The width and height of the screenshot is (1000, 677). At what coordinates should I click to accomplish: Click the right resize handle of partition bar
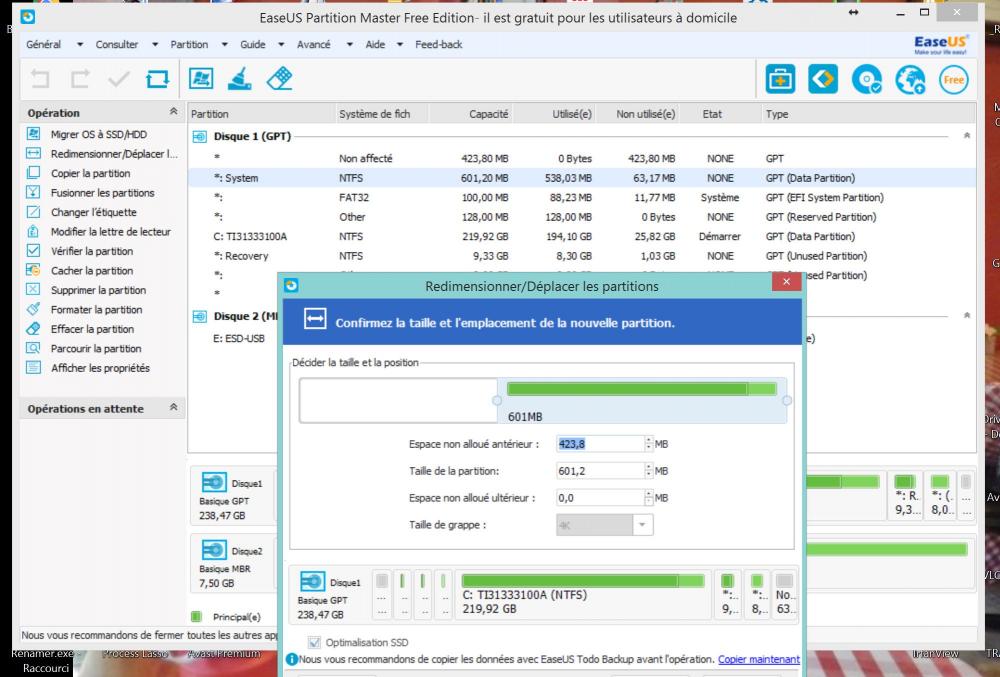point(787,401)
